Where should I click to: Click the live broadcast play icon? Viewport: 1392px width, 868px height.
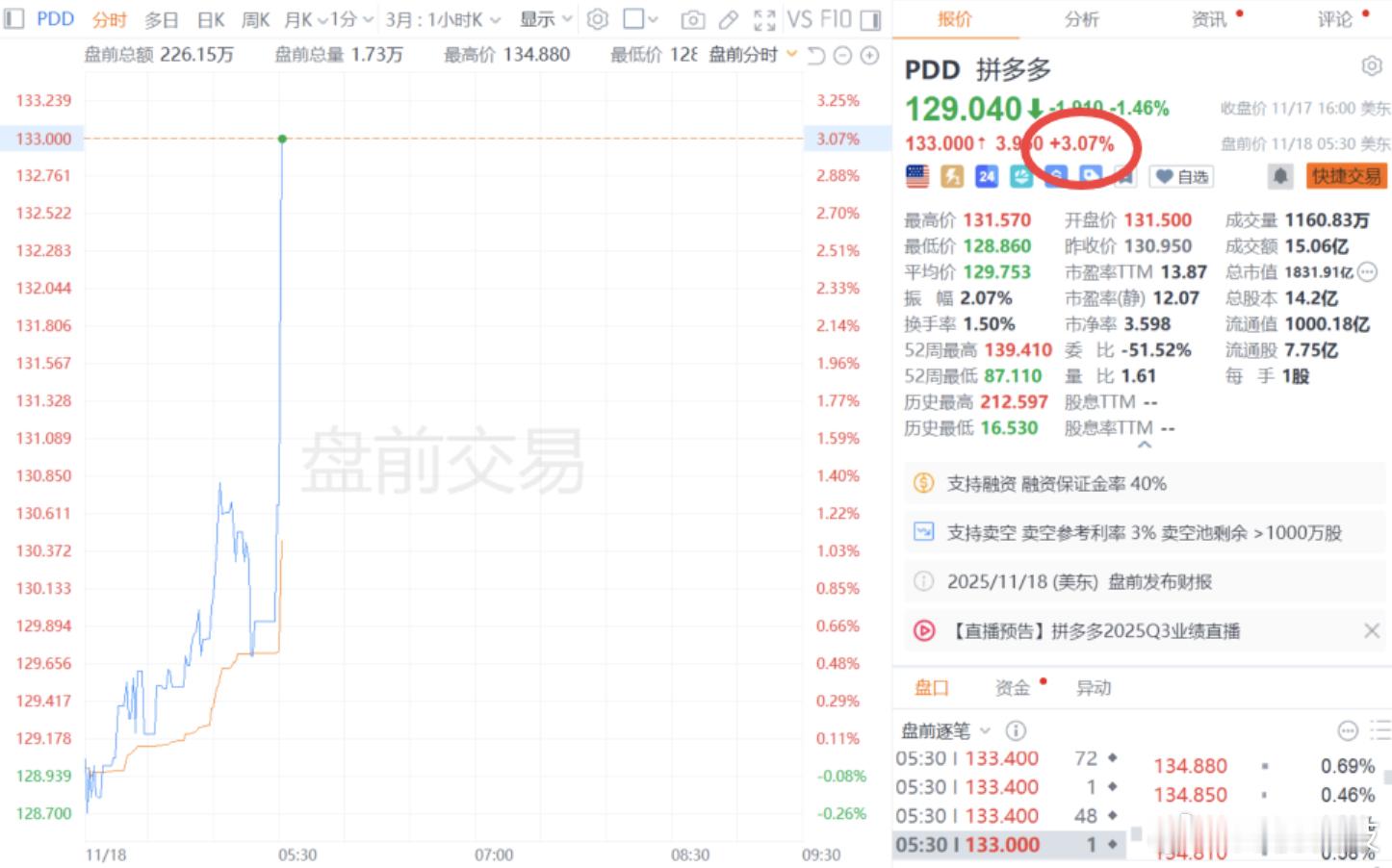point(923,631)
